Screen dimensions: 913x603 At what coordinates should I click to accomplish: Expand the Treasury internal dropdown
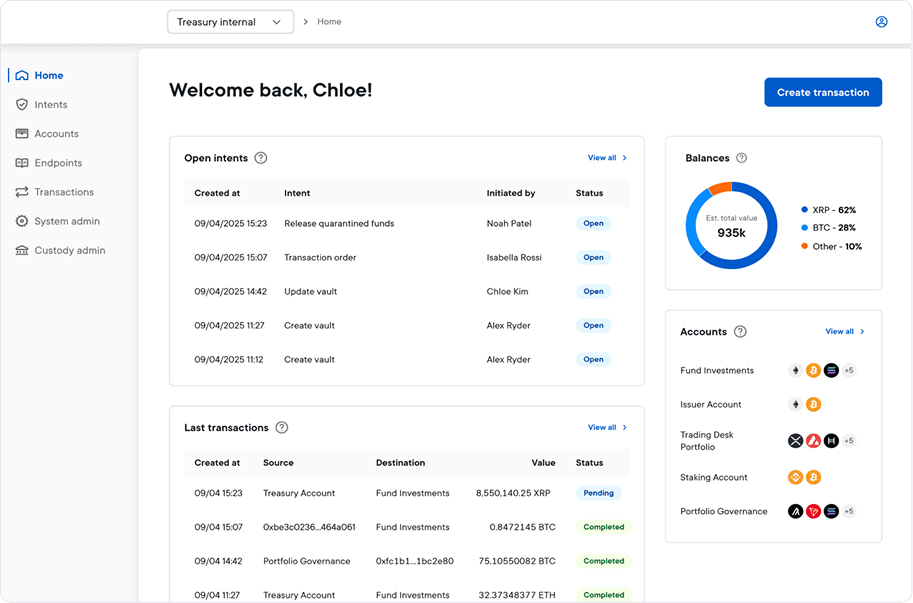point(231,22)
